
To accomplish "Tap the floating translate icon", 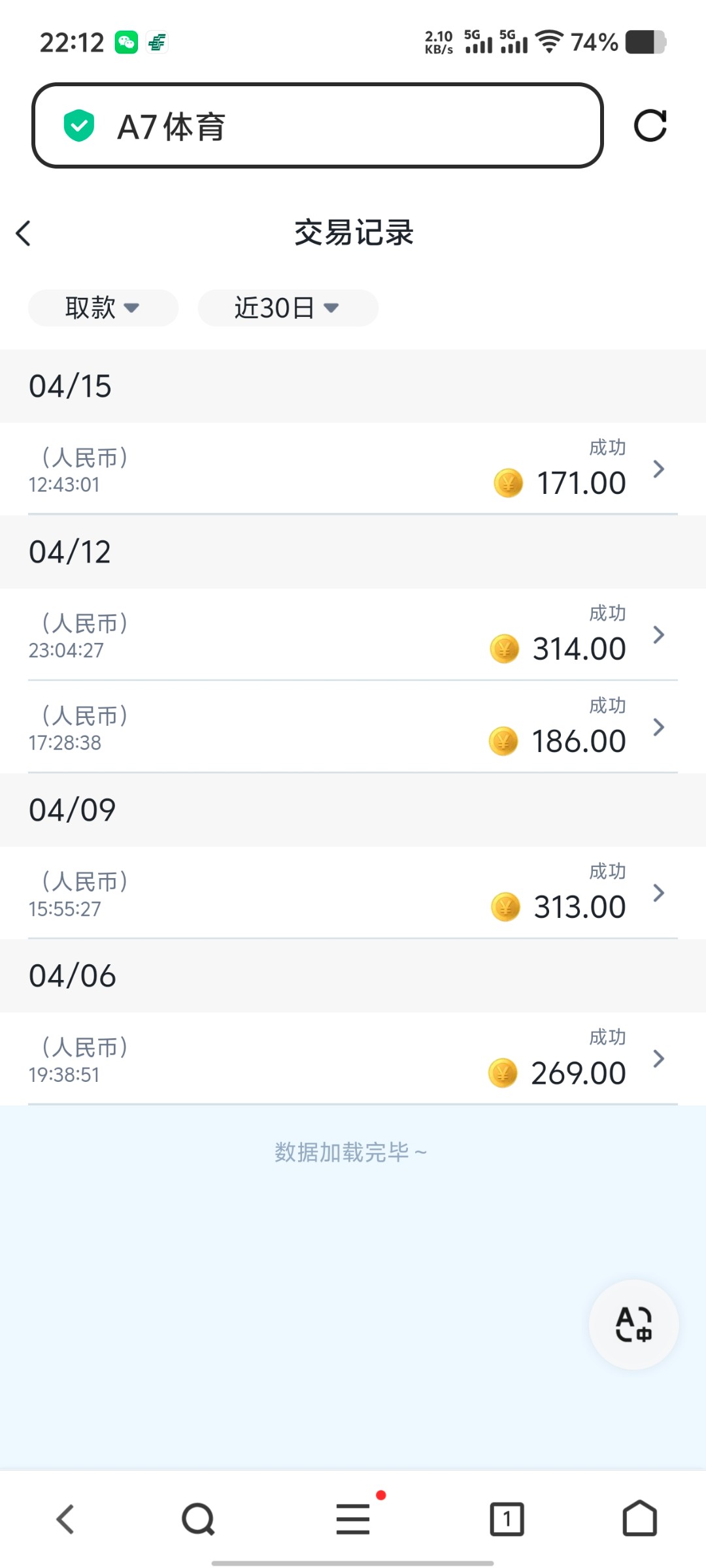I will (x=633, y=1324).
